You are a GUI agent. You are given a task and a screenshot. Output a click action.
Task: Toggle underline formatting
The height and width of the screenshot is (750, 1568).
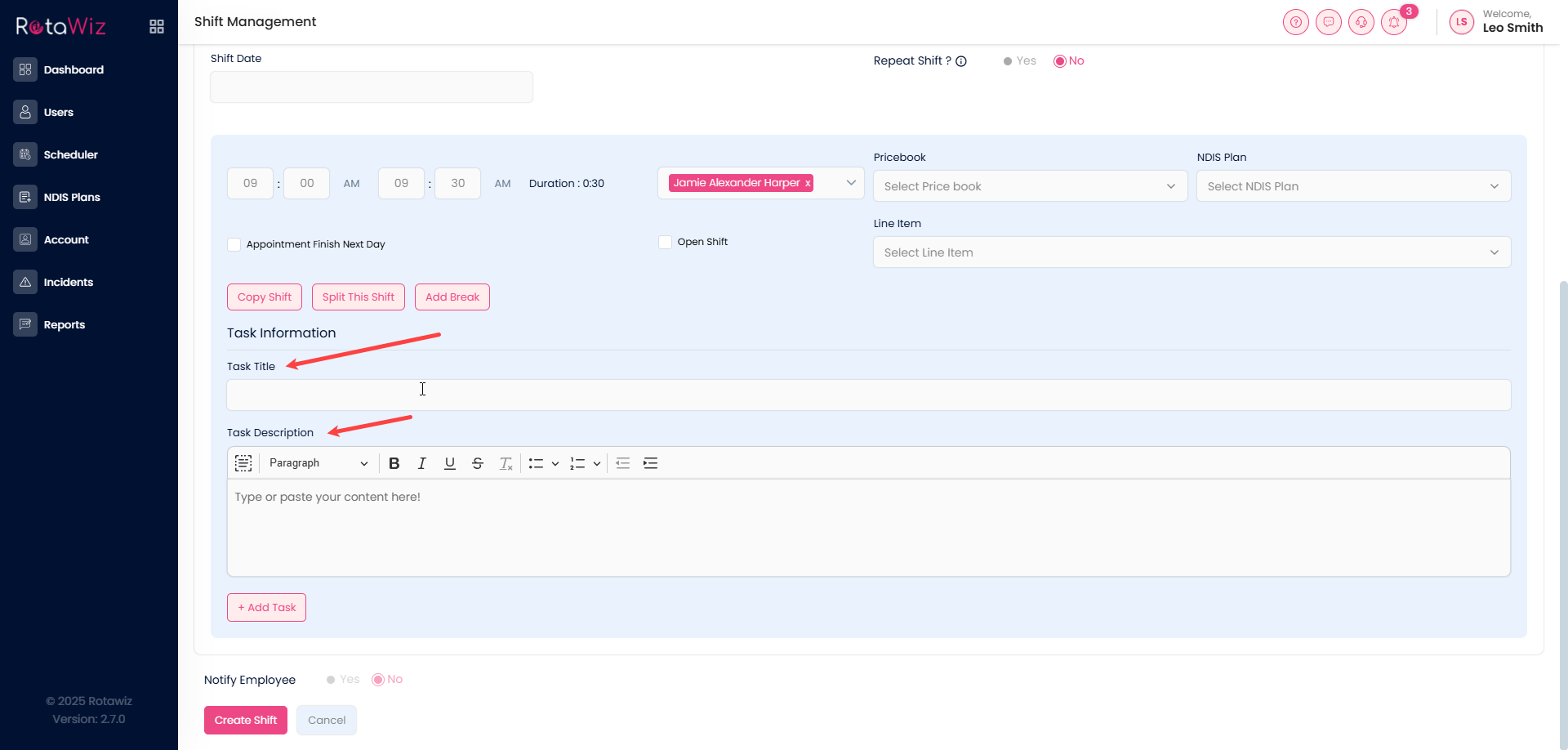[449, 463]
